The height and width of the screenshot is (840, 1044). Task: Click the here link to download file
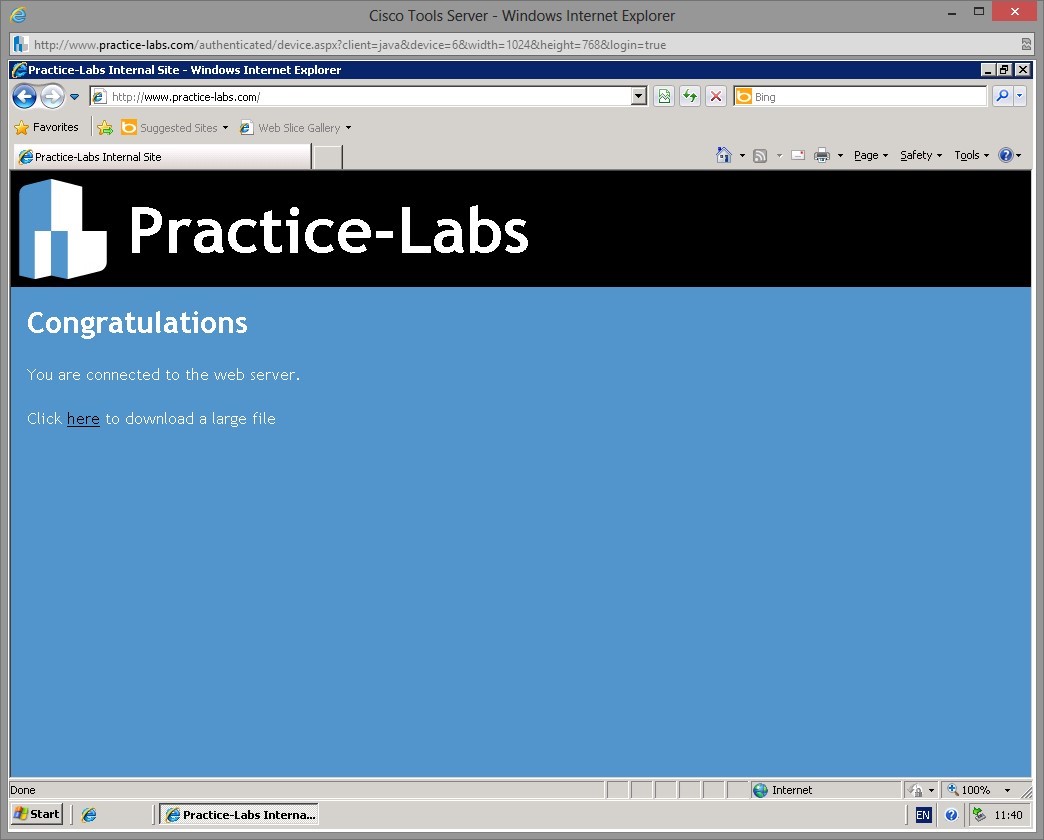tap(83, 419)
